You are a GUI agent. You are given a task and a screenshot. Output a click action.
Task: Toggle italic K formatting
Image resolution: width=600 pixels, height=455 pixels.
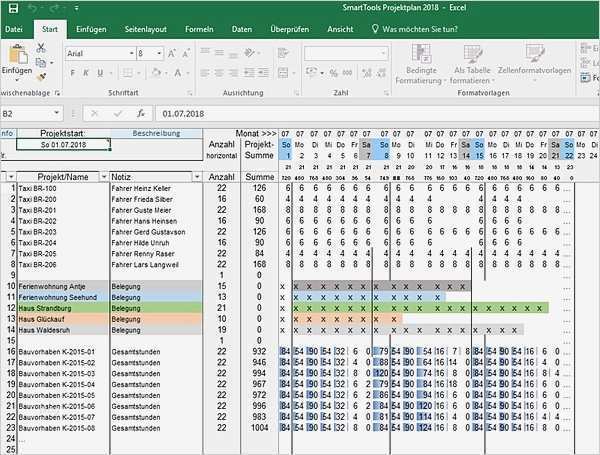click(x=85, y=74)
